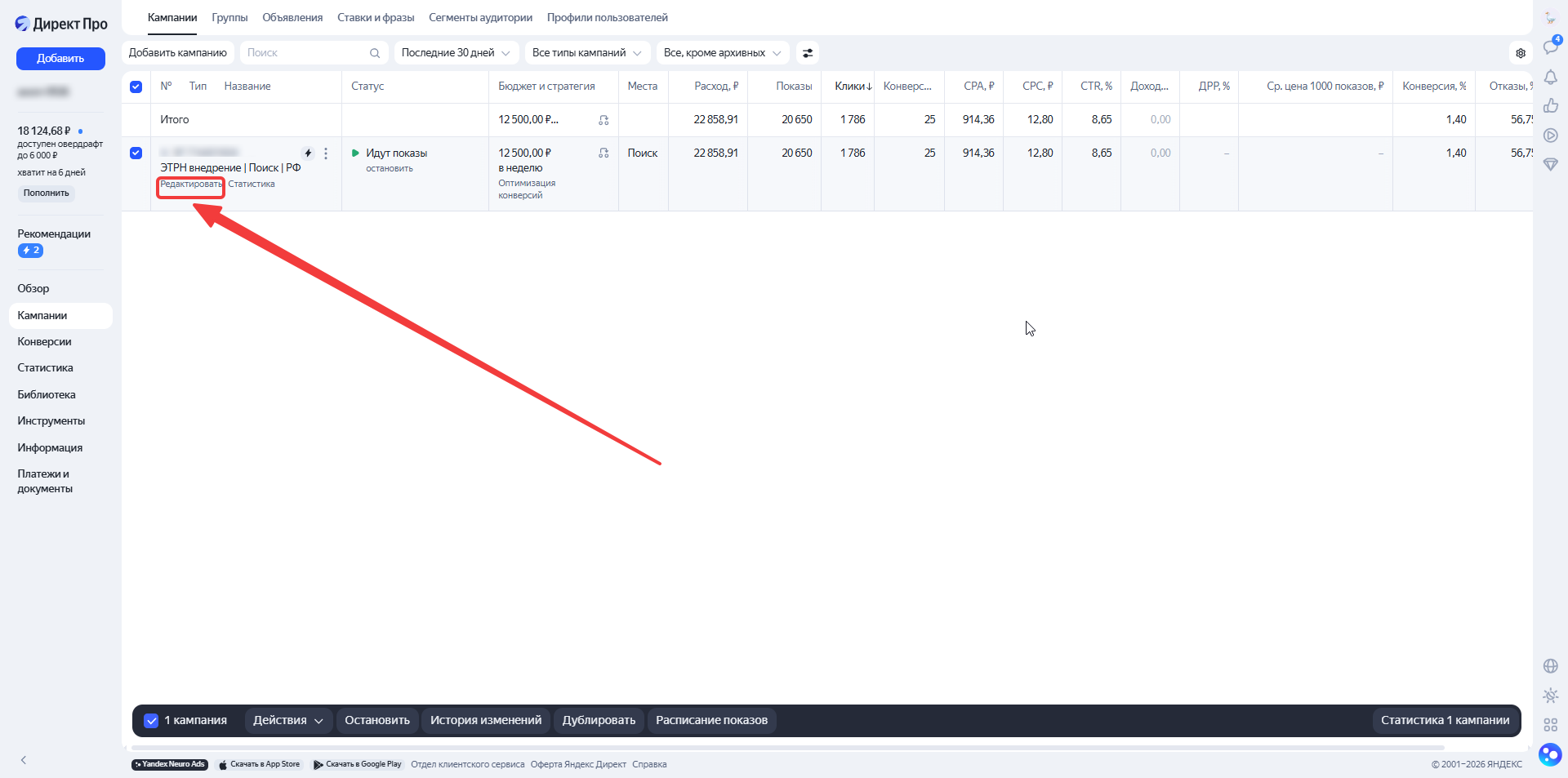Click the Статистика 1 кампании button
1568x778 pixels.
tap(1445, 721)
